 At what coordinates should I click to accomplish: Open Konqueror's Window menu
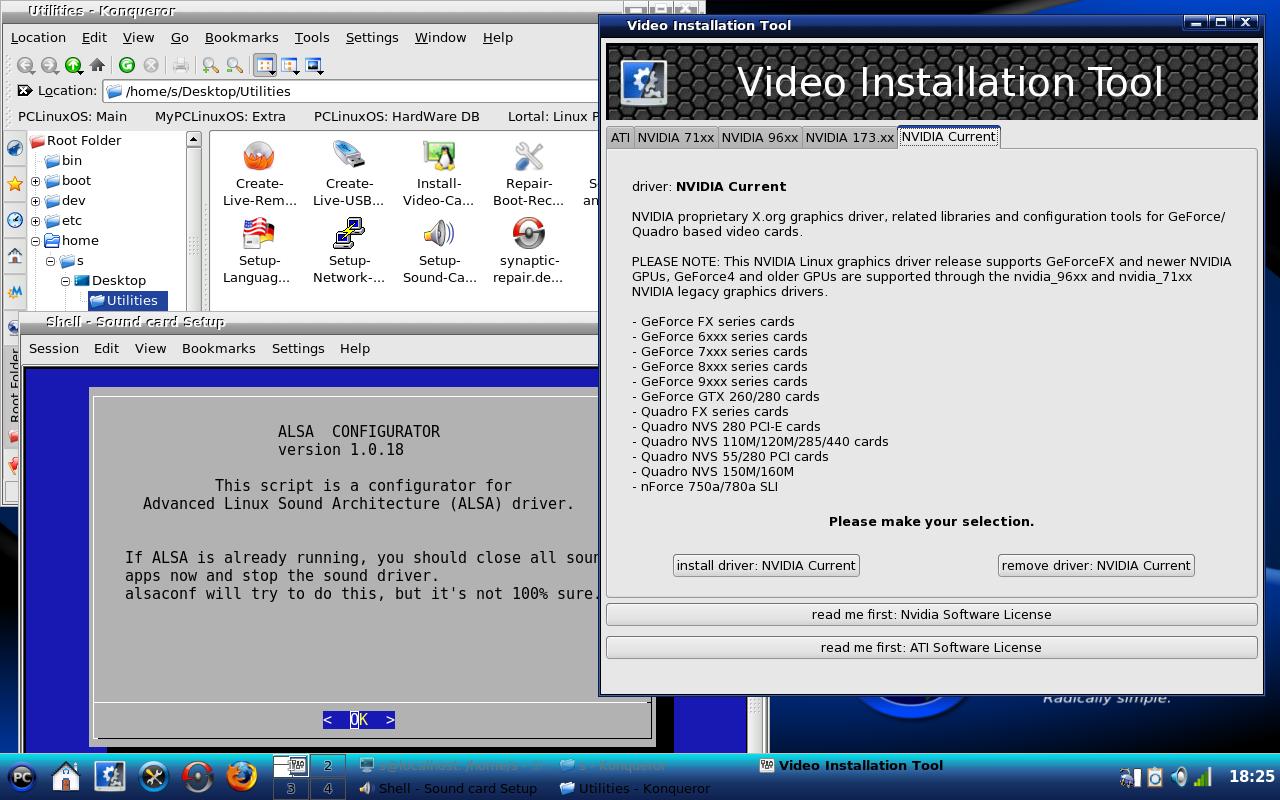coord(440,37)
